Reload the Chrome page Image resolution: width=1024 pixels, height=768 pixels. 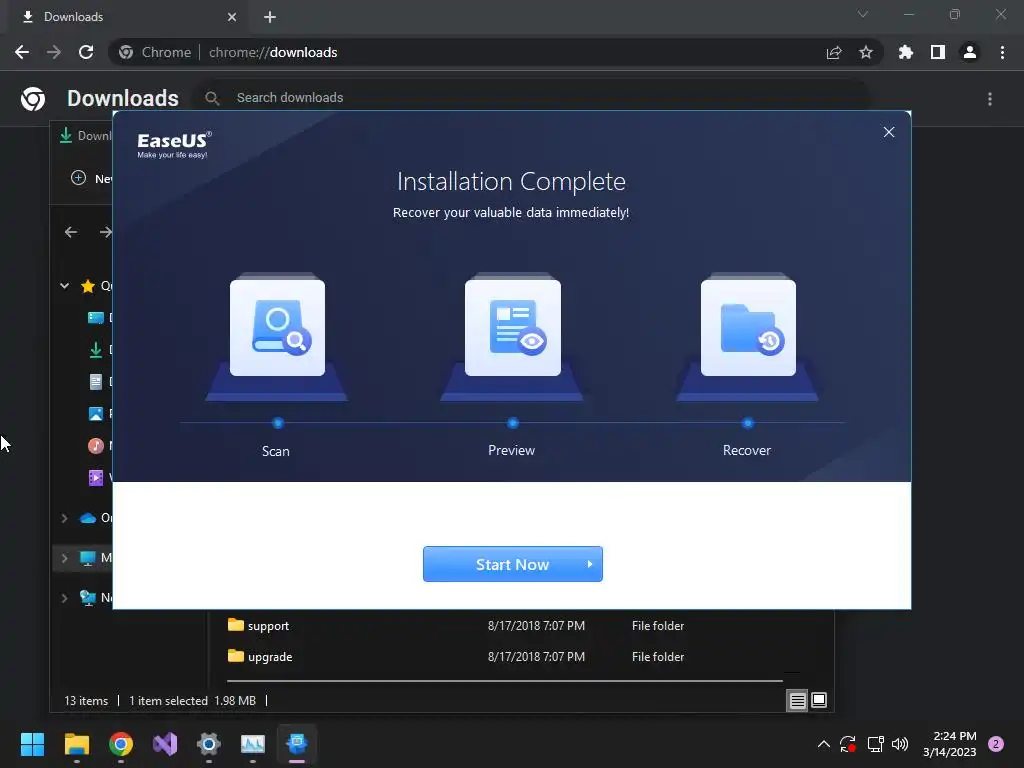click(x=86, y=52)
